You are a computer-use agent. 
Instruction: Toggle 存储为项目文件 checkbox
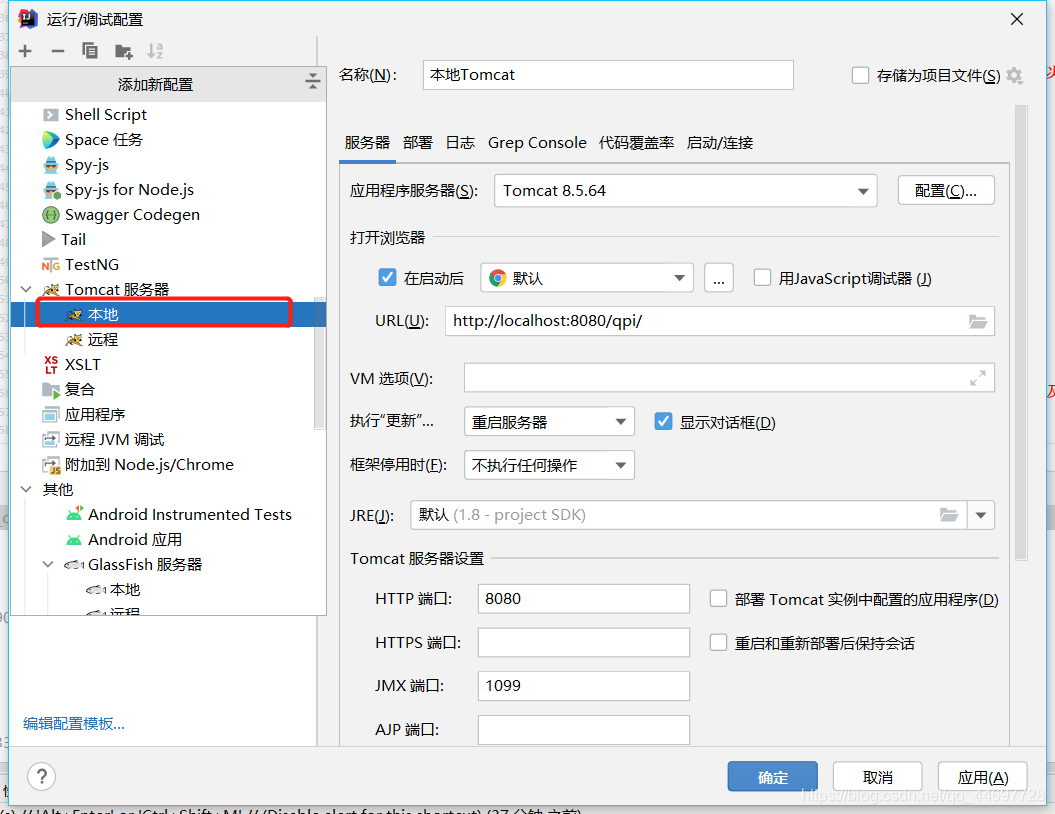click(860, 75)
